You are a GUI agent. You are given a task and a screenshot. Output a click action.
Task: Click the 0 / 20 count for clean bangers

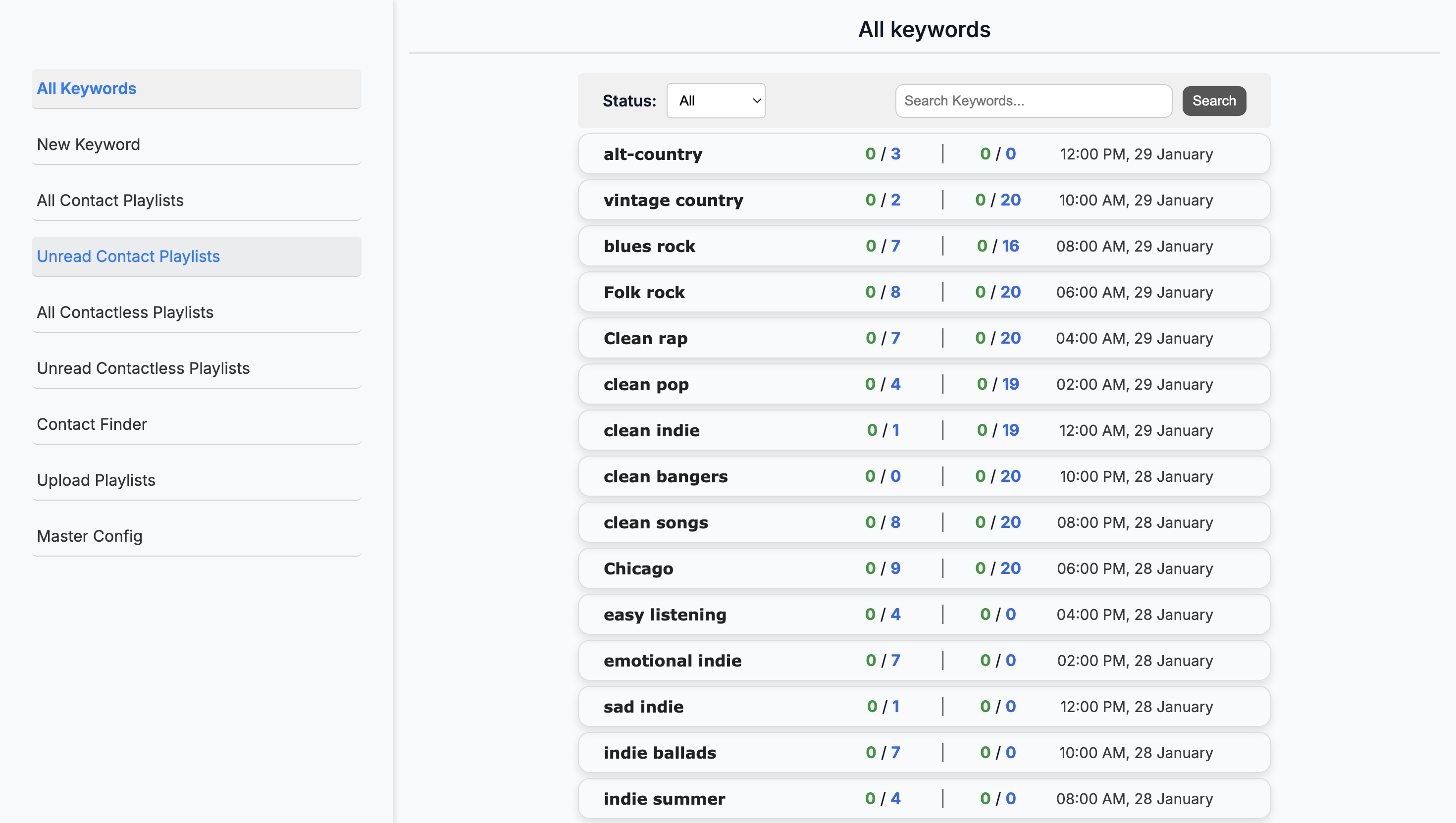click(997, 476)
